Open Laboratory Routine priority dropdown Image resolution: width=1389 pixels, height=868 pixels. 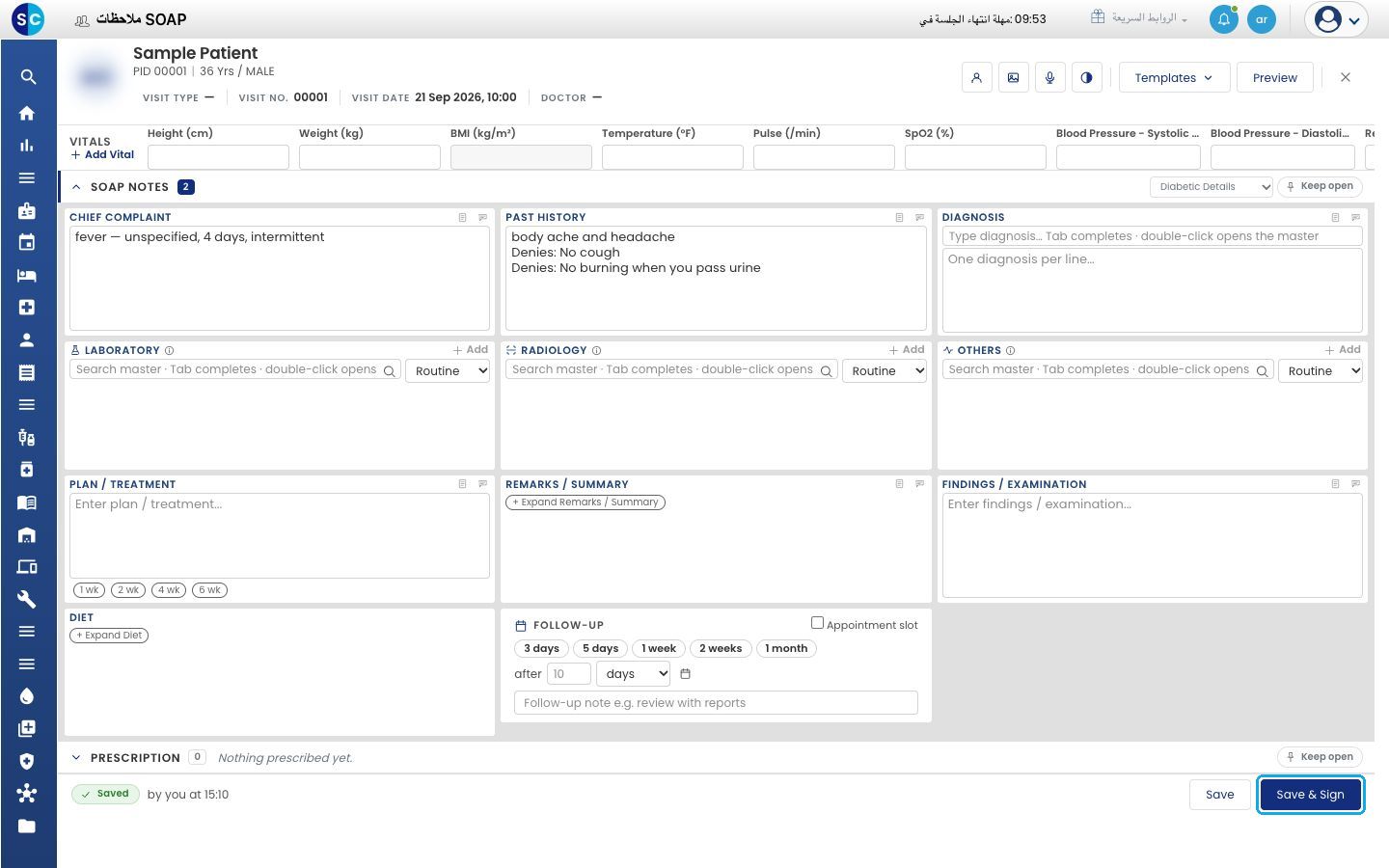pos(449,371)
